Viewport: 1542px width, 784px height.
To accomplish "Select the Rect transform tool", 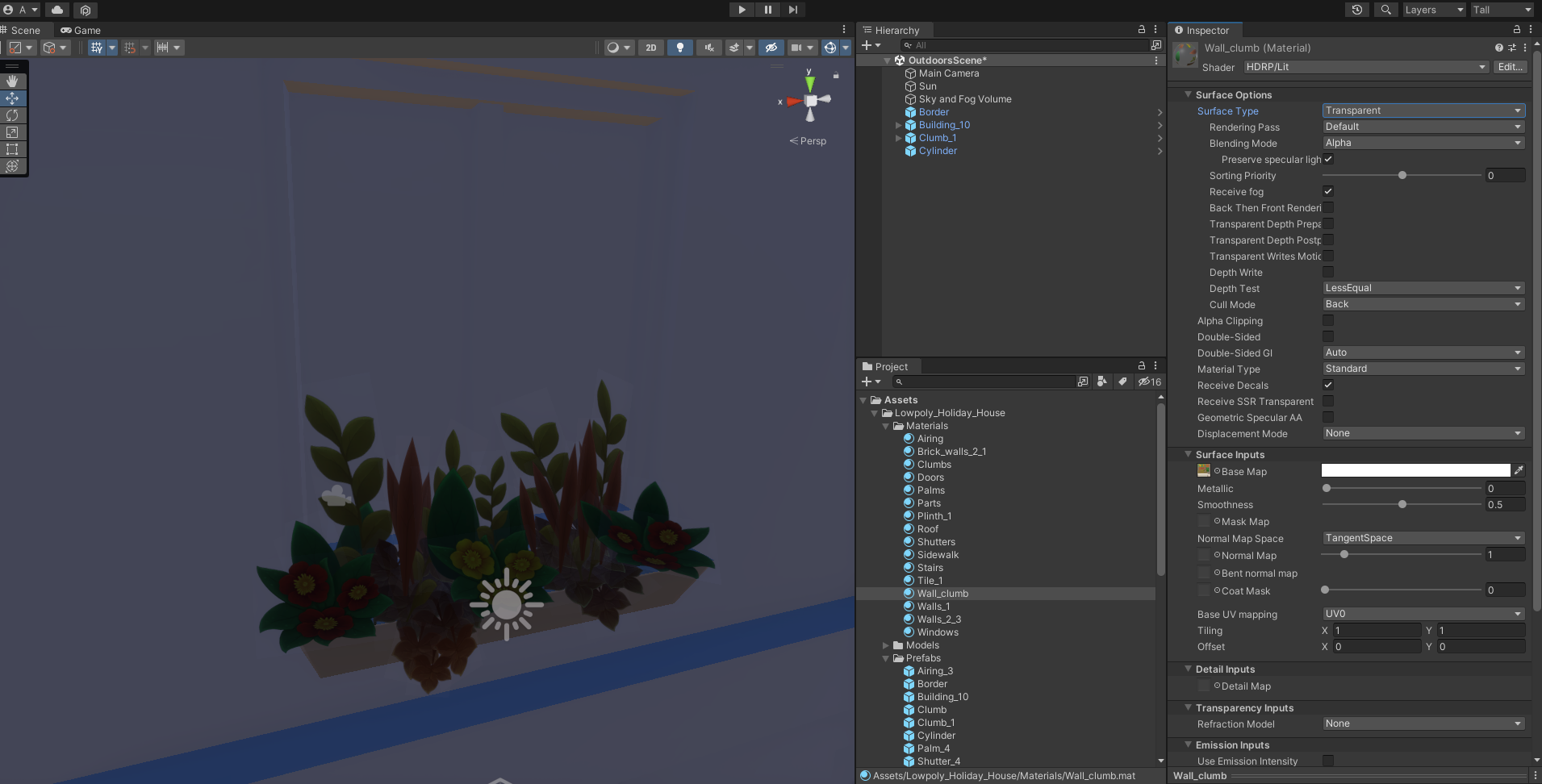I will coord(12,149).
